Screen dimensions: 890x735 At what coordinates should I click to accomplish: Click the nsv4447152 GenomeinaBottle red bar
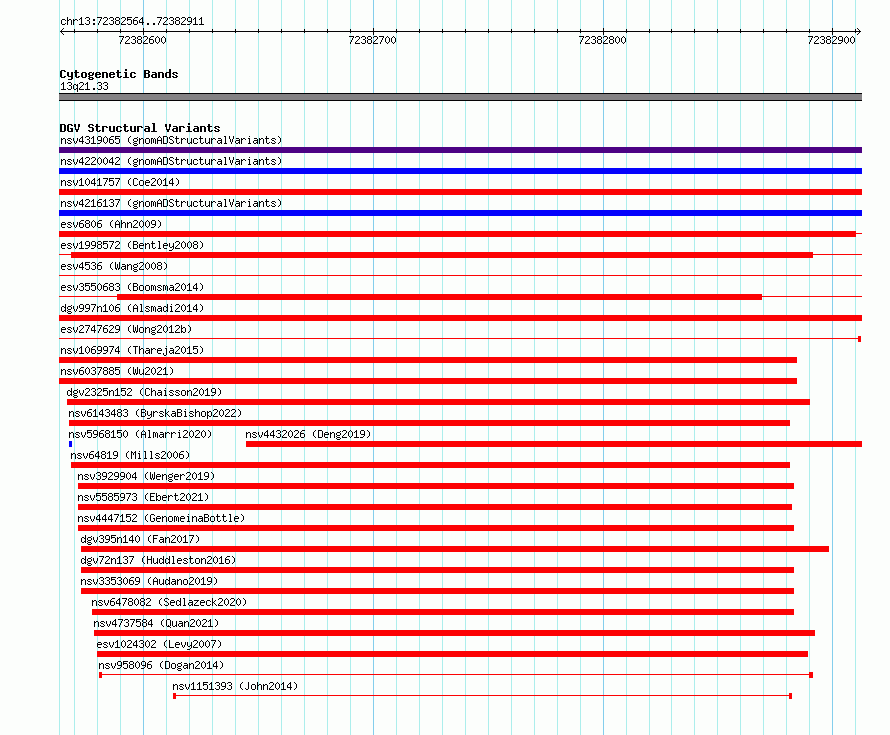(436, 528)
